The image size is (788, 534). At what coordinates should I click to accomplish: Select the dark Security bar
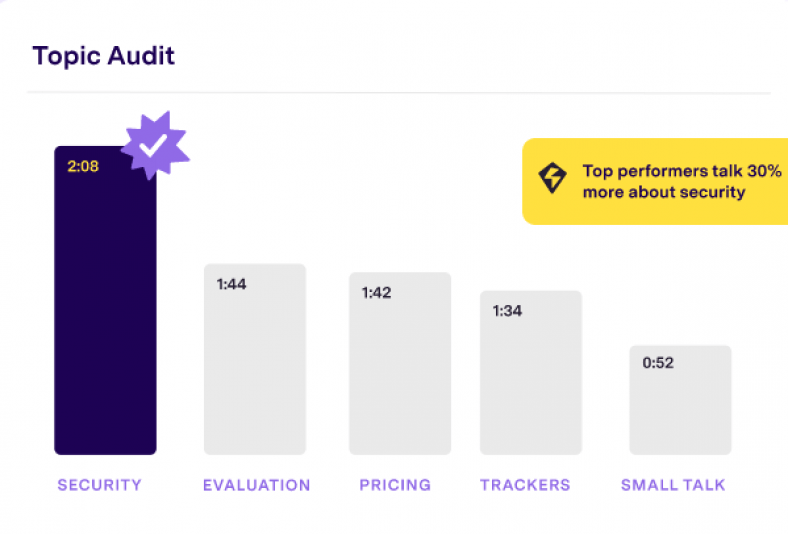105,320
